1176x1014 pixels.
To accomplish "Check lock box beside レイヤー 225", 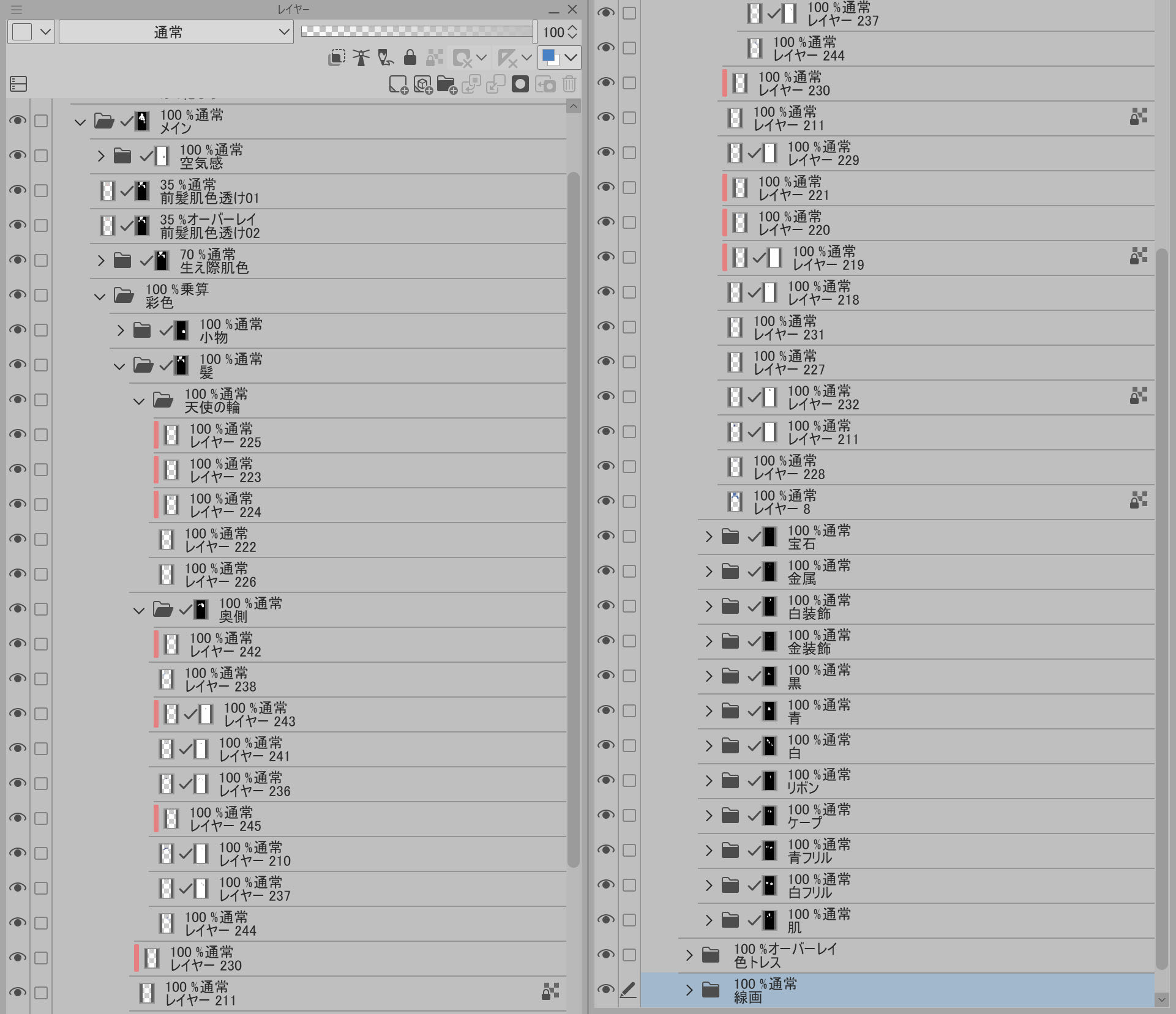I will (41, 434).
